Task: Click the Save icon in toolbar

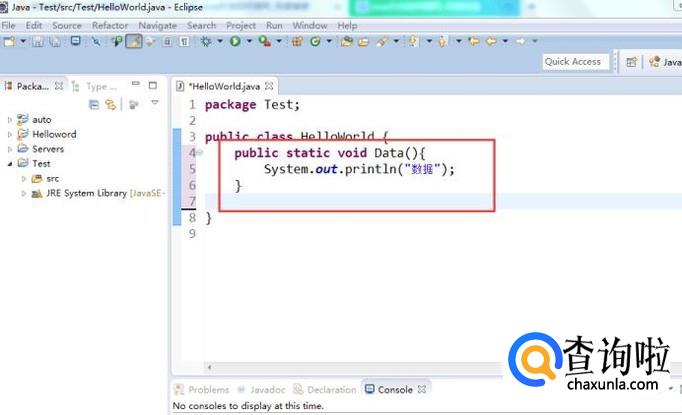Action: (x=37, y=41)
